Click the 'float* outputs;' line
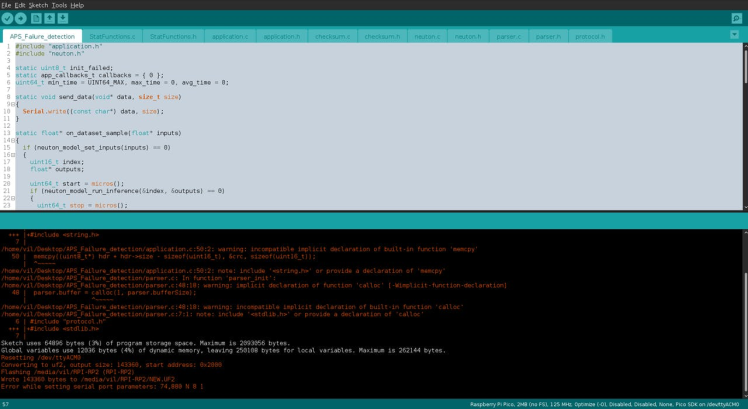Image resolution: width=748 pixels, height=409 pixels. (57, 169)
